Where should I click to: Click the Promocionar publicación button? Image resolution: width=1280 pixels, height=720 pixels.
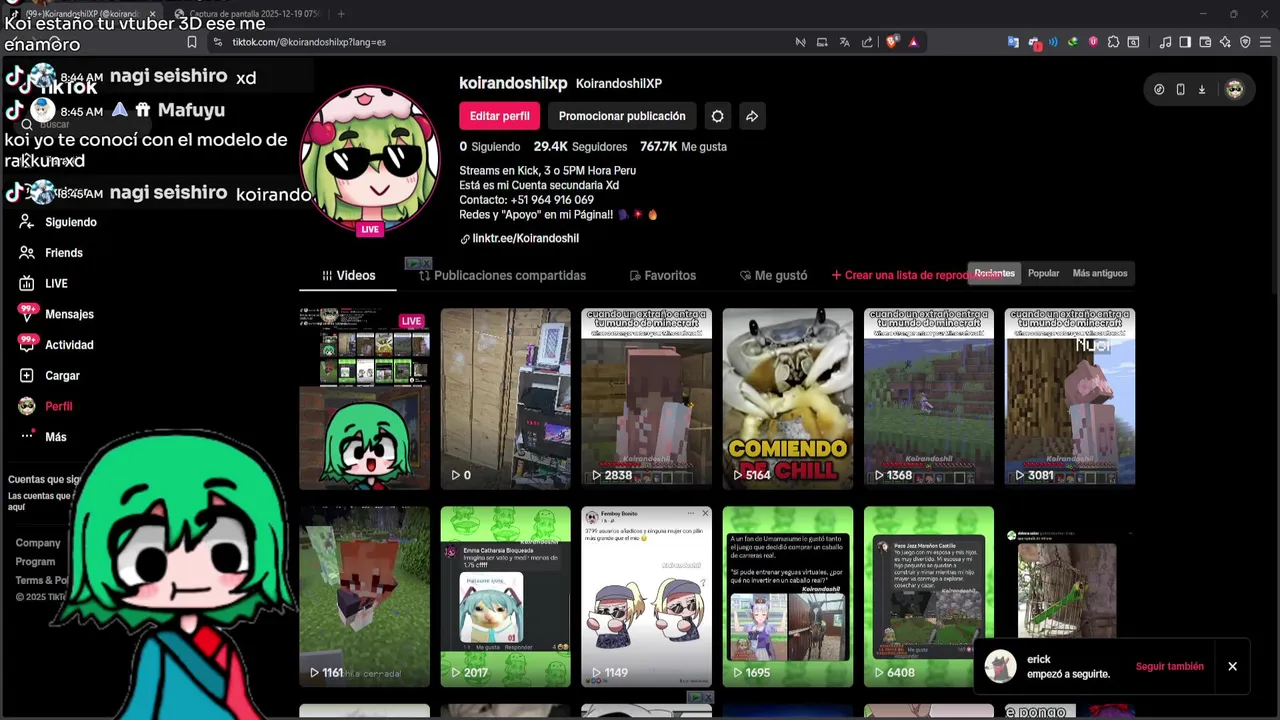[x=622, y=116]
